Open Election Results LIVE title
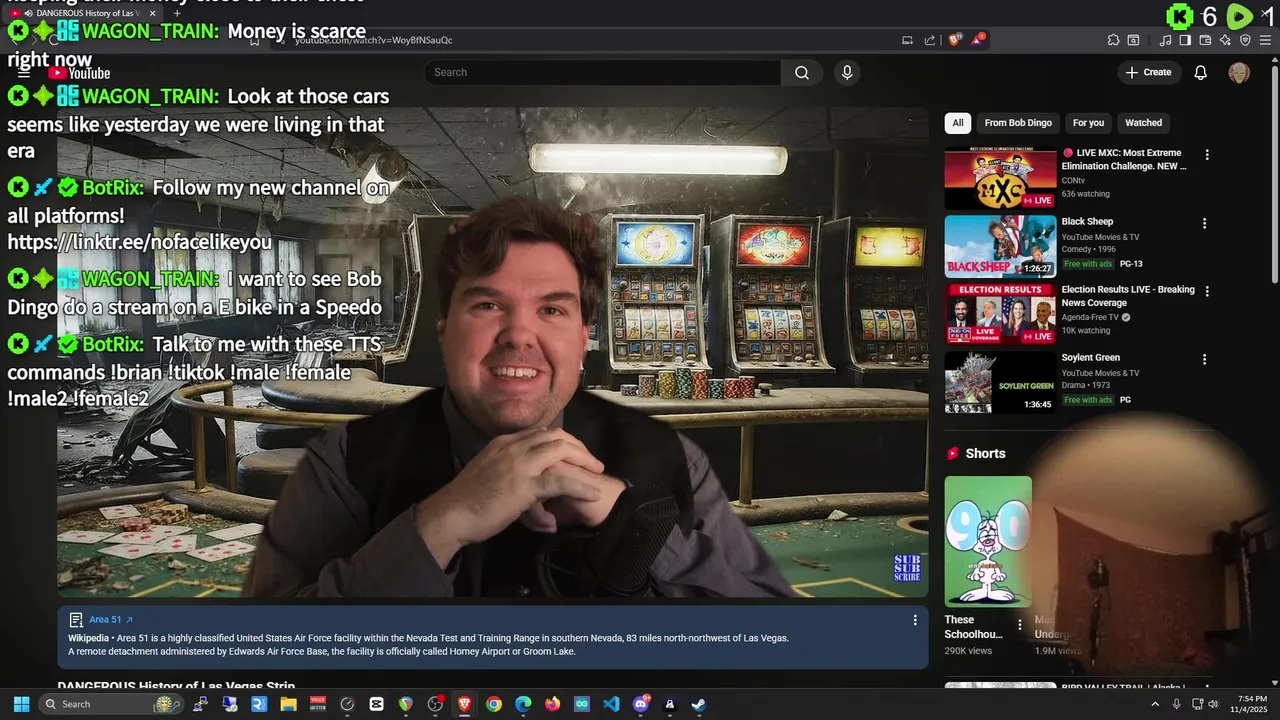This screenshot has height=720, width=1280. coord(1128,296)
